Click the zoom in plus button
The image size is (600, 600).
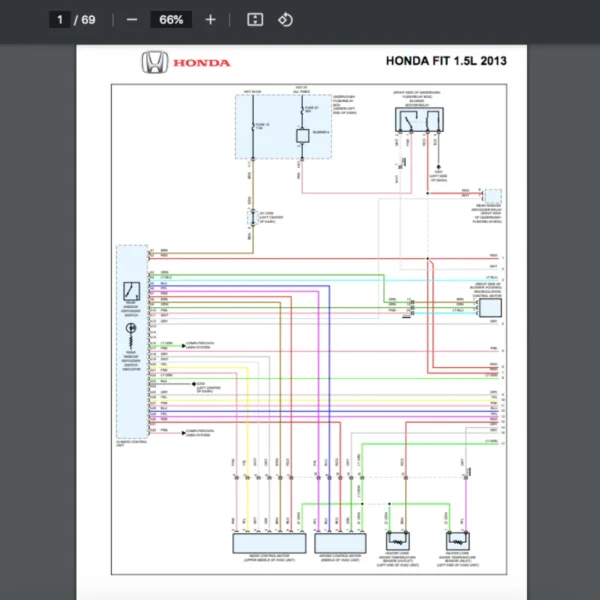(x=210, y=20)
